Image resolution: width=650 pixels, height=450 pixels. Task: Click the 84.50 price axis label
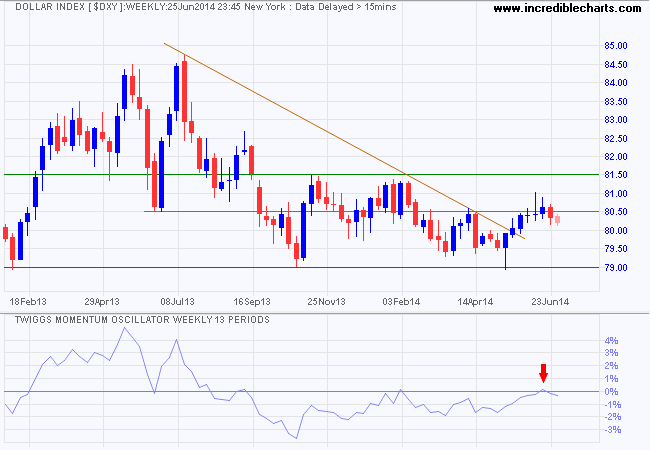616,65
